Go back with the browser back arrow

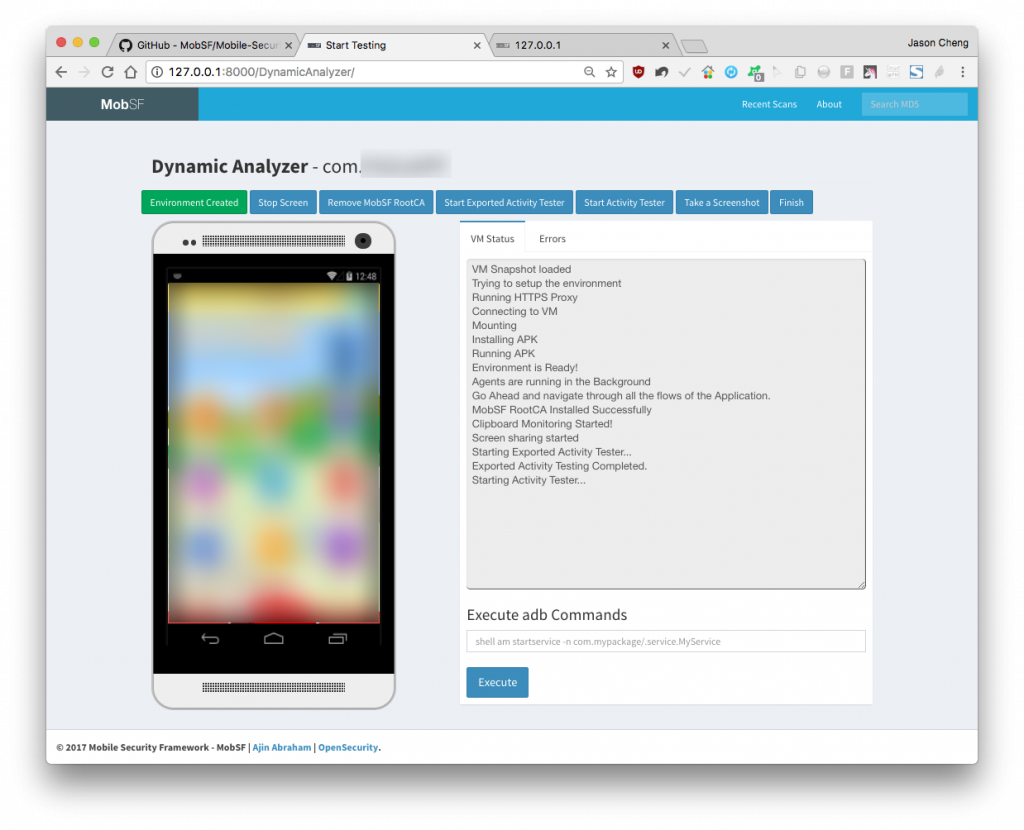coord(61,72)
